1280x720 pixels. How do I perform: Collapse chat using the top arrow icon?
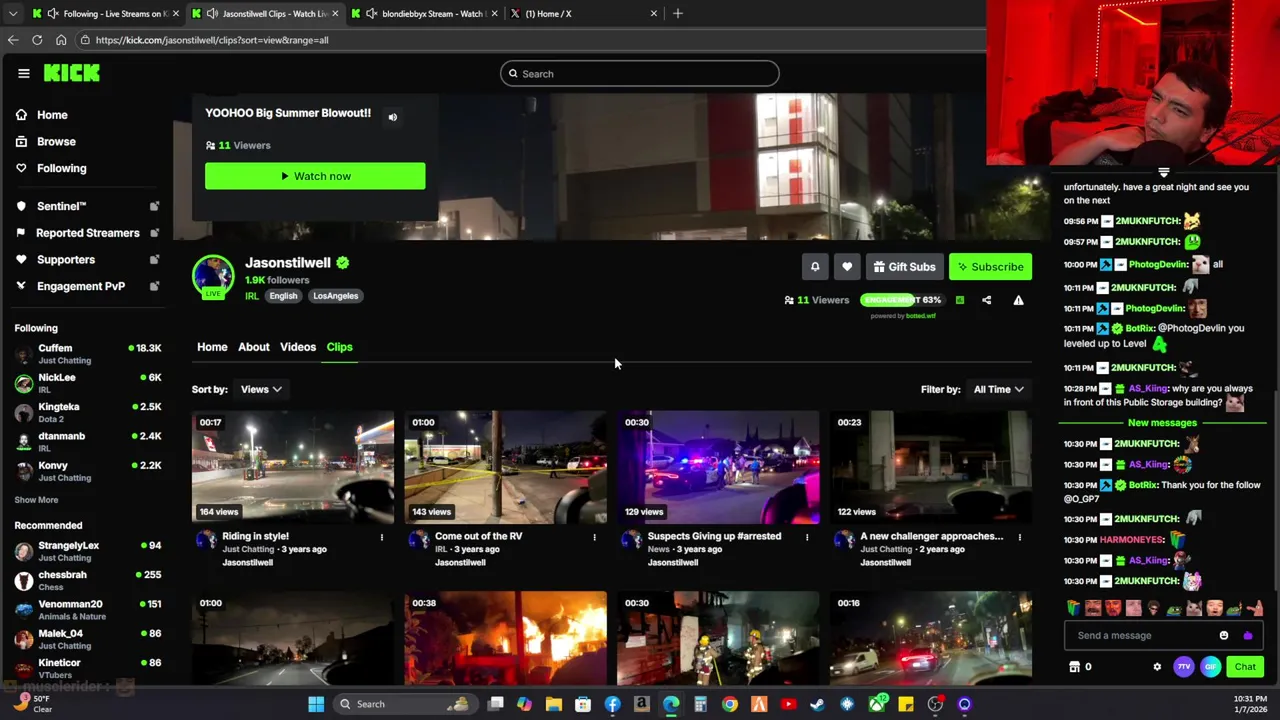pos(1163,173)
